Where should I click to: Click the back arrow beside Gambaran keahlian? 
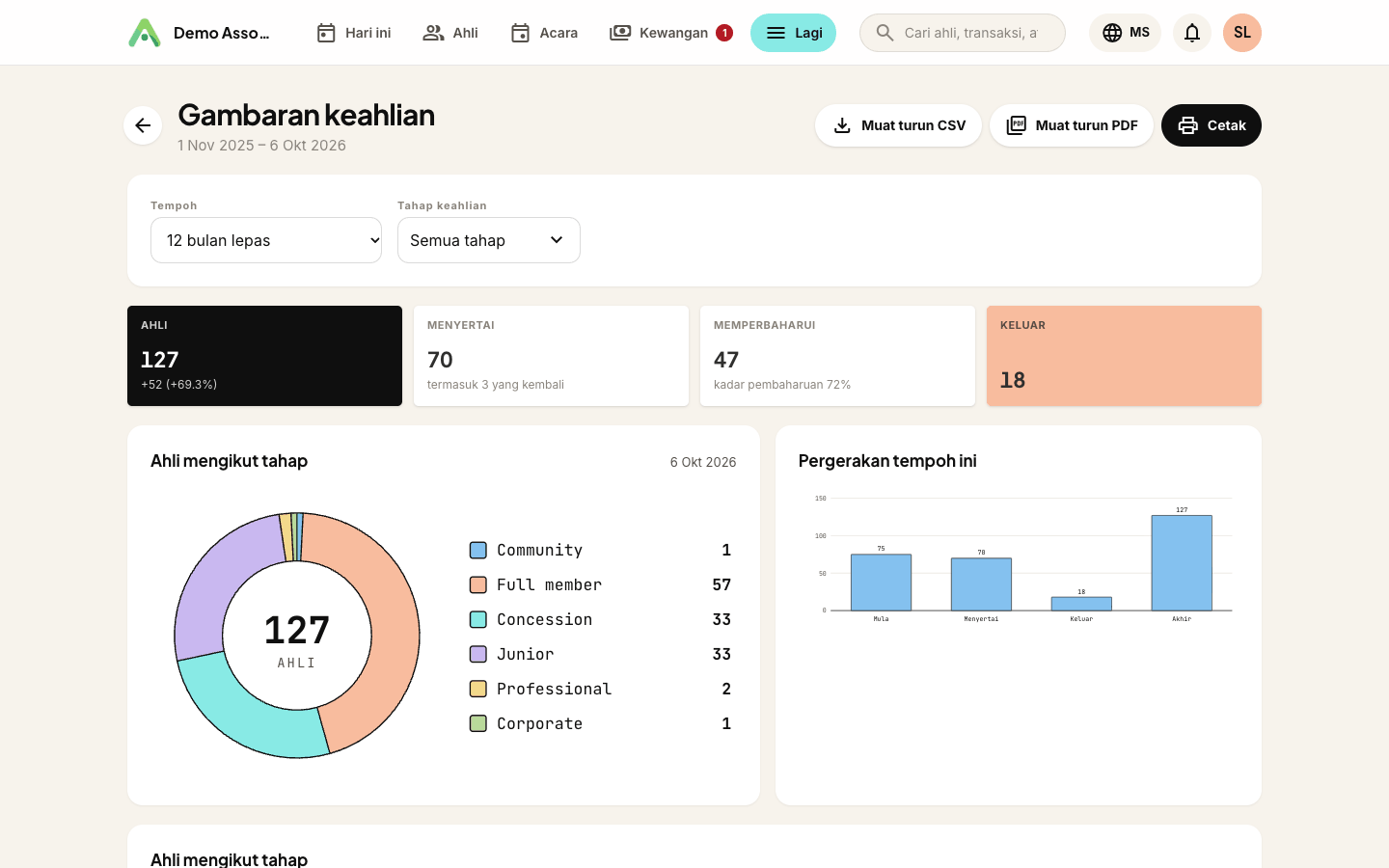point(143,125)
